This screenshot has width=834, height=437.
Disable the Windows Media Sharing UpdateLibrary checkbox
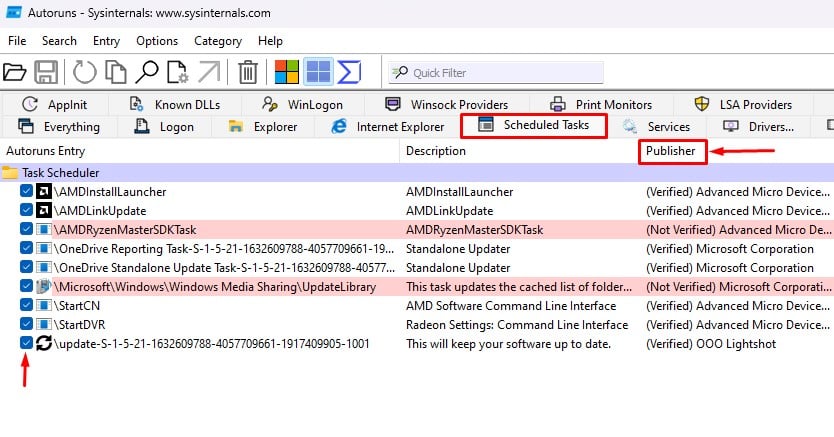point(26,286)
